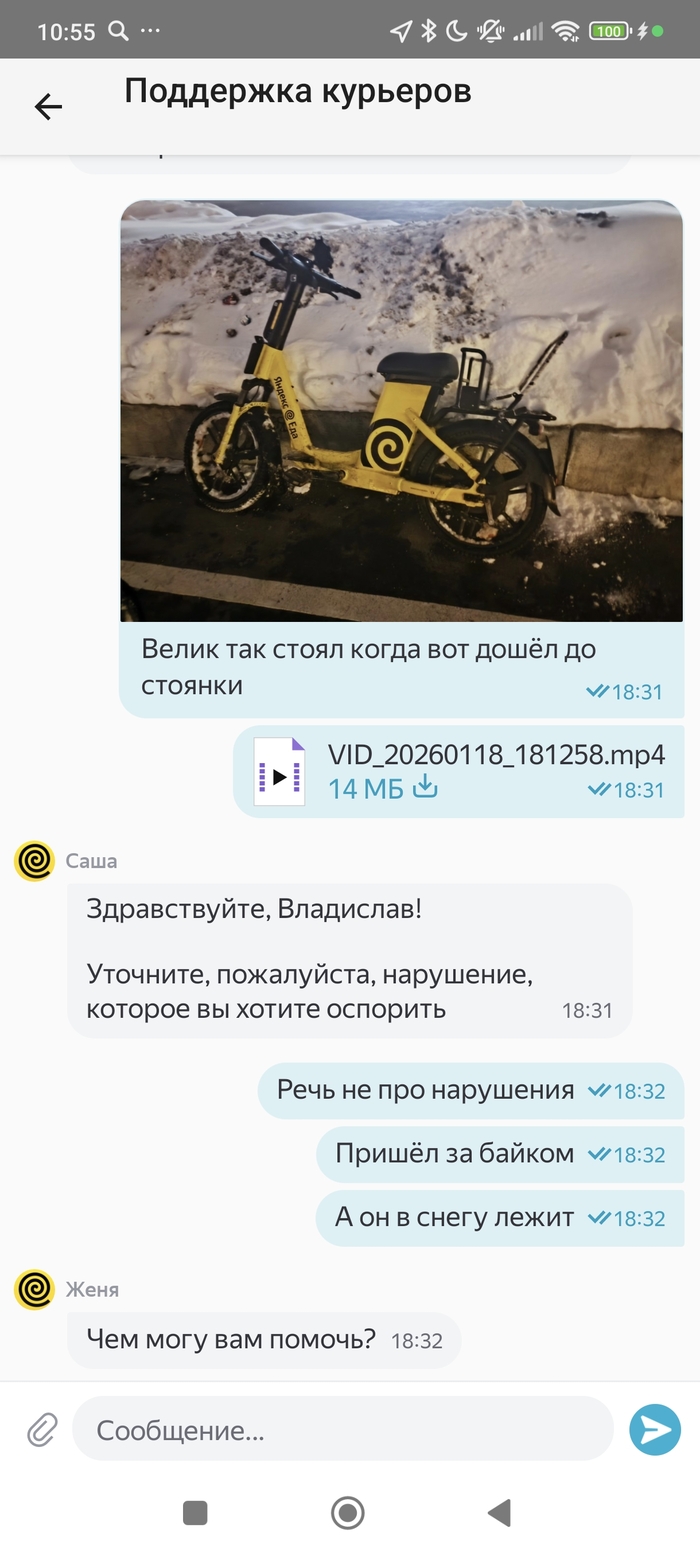700x1556 pixels.
Task: Select message 'Пришёл за байком'
Action: (500, 1154)
